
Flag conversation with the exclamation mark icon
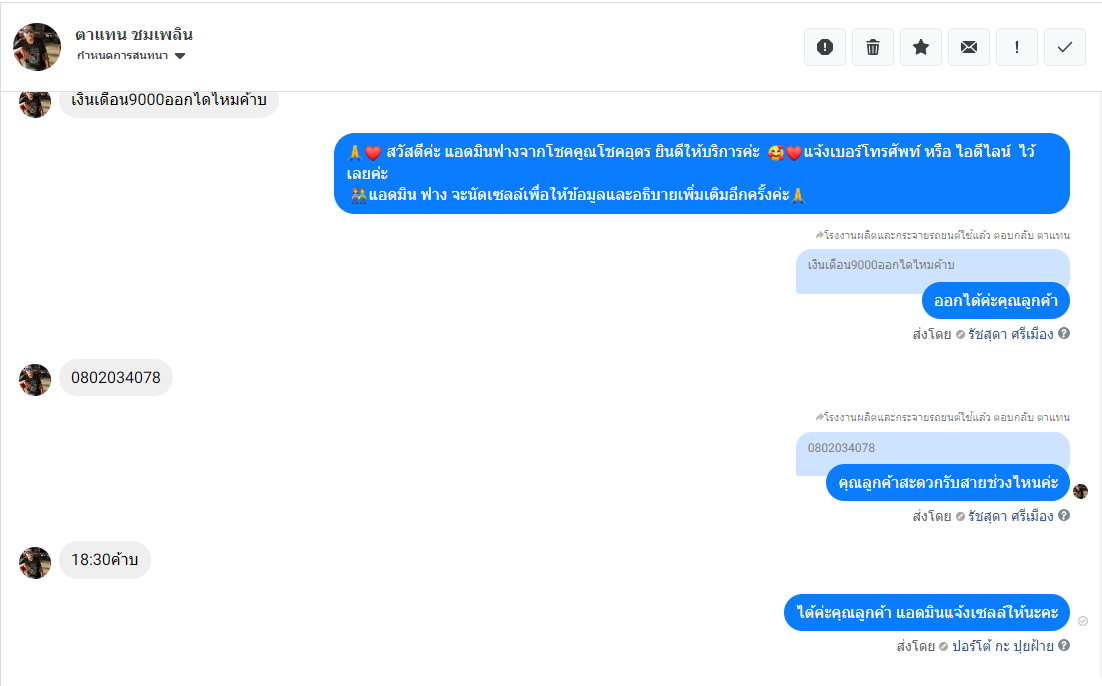pyautogui.click(x=1016, y=47)
